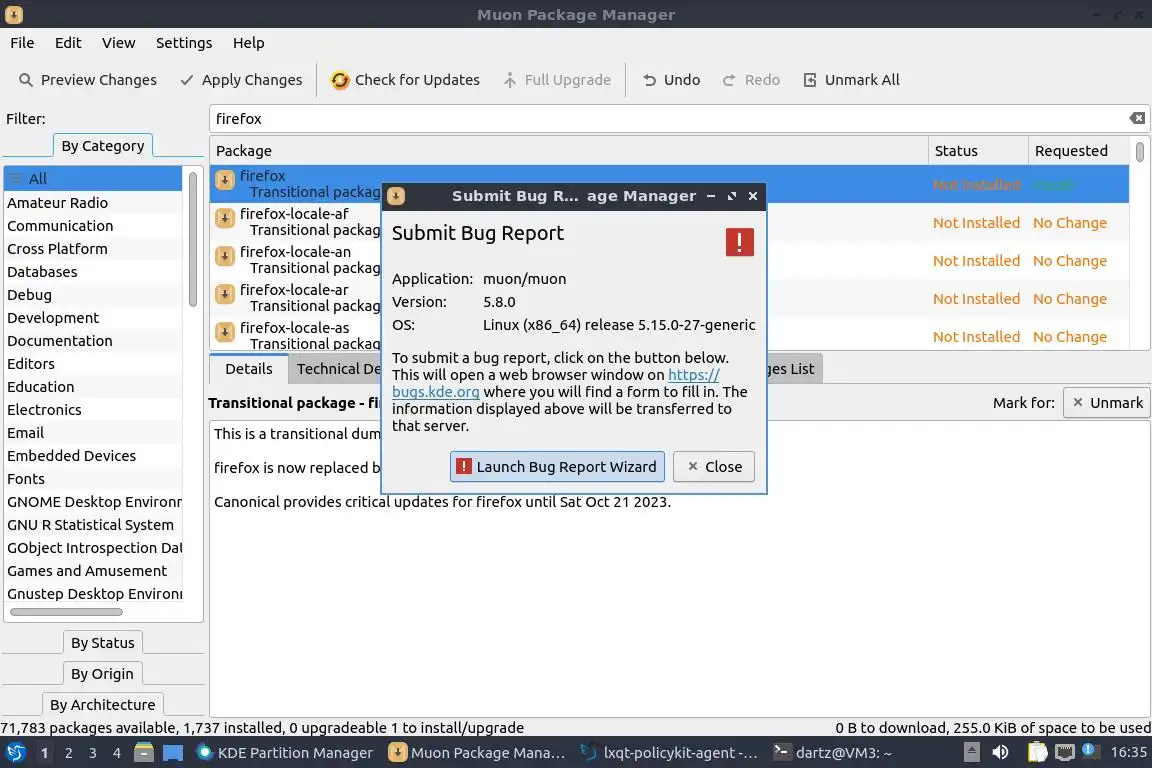
Task: Click the firefox package icon
Action: [225, 179]
